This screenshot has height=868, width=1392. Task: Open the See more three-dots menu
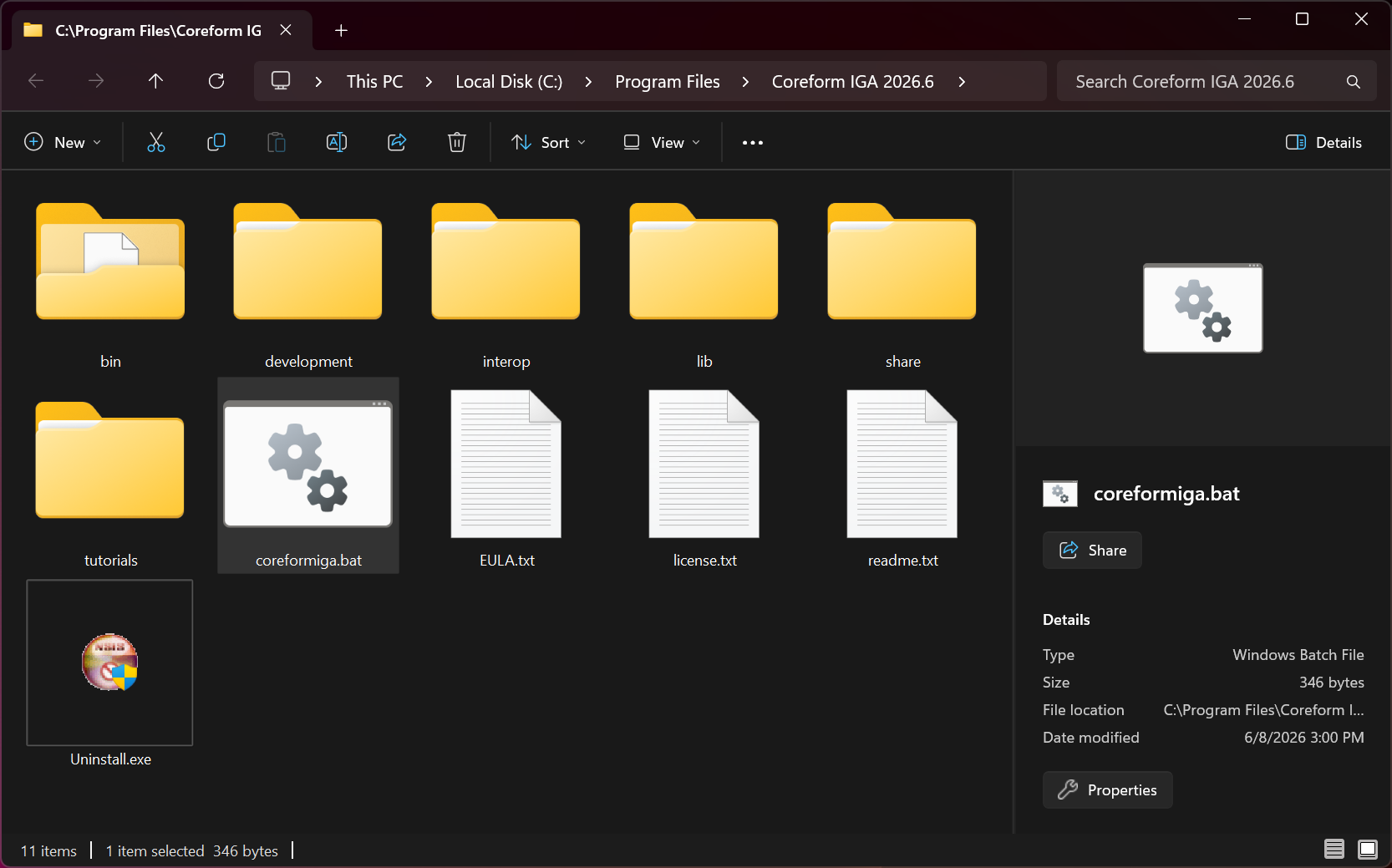pyautogui.click(x=753, y=143)
